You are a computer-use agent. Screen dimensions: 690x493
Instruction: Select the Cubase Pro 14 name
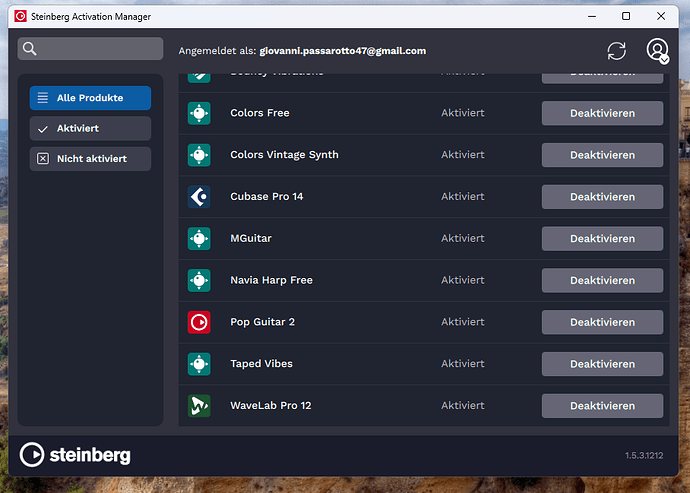pos(267,197)
